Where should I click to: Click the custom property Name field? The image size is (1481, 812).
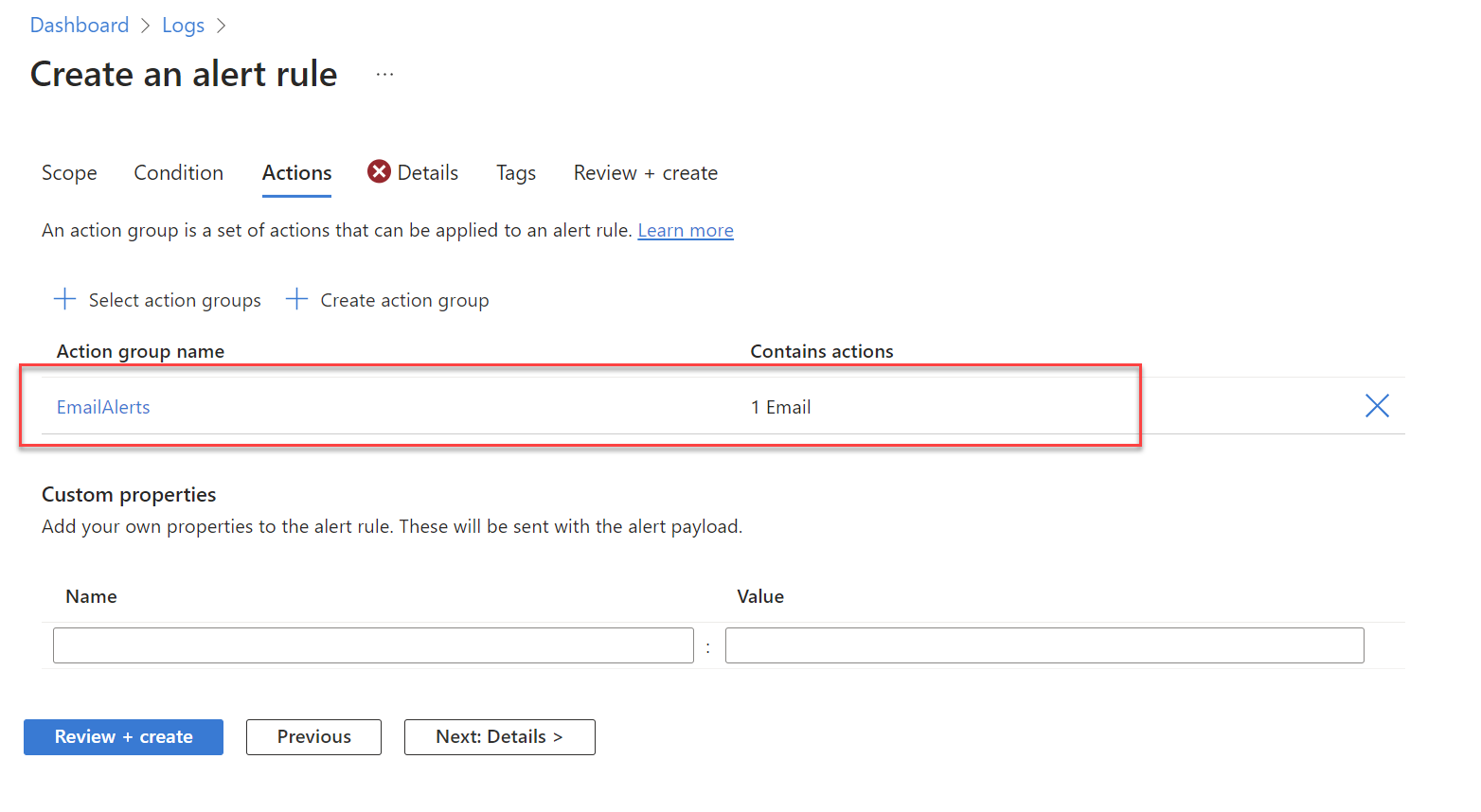point(373,645)
